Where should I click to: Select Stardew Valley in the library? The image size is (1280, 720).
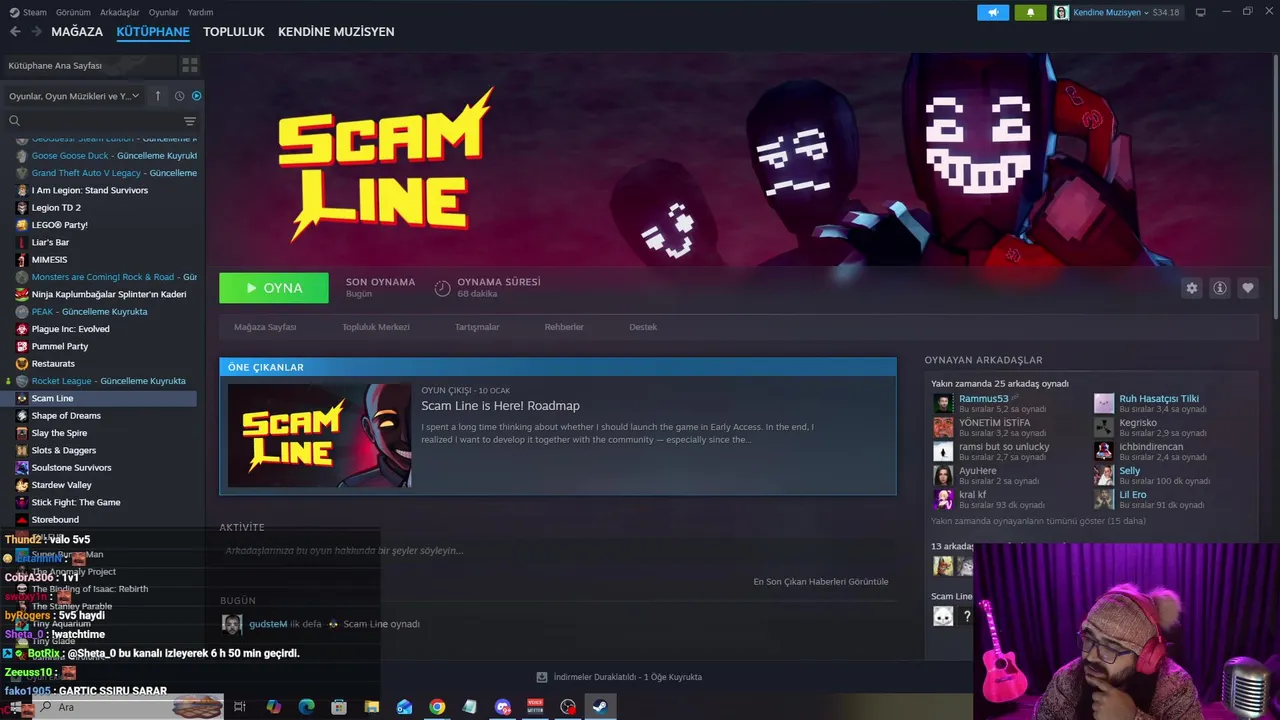61,485
